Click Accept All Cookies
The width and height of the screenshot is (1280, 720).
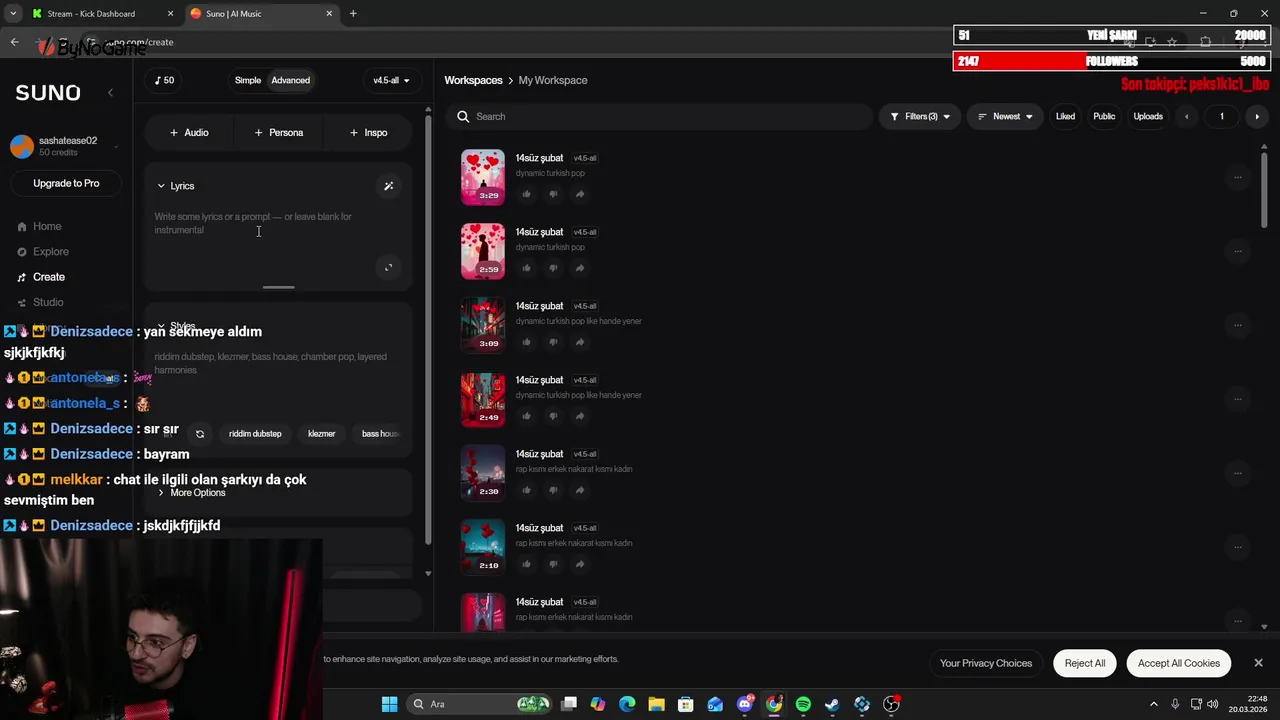click(1179, 663)
